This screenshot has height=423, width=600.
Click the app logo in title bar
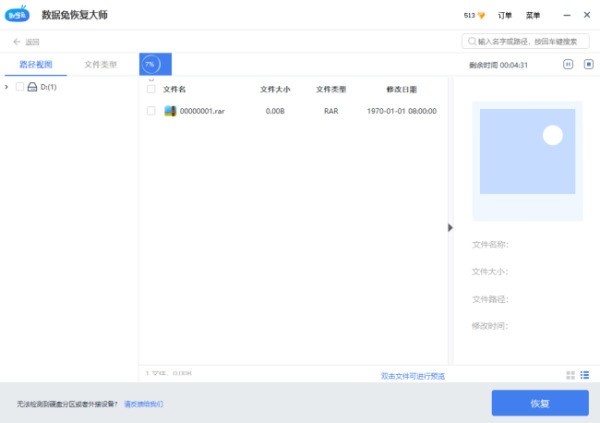click(x=17, y=15)
